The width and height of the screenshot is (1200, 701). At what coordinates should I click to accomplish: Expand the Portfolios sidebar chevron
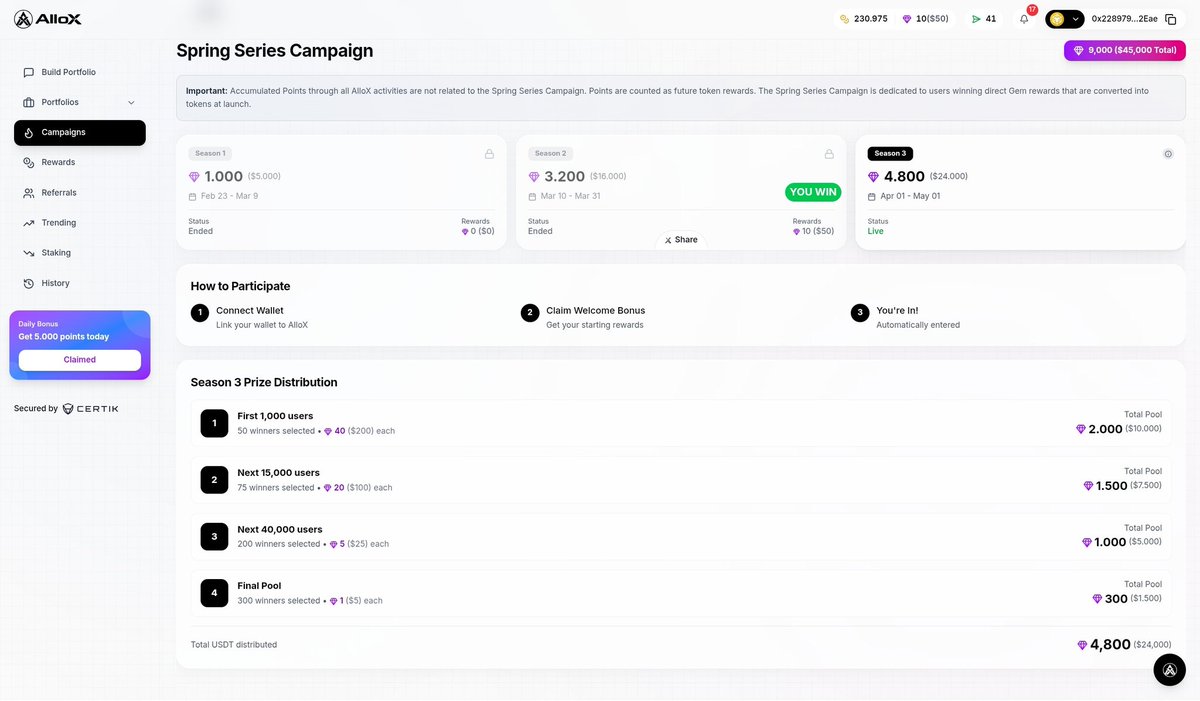click(132, 102)
